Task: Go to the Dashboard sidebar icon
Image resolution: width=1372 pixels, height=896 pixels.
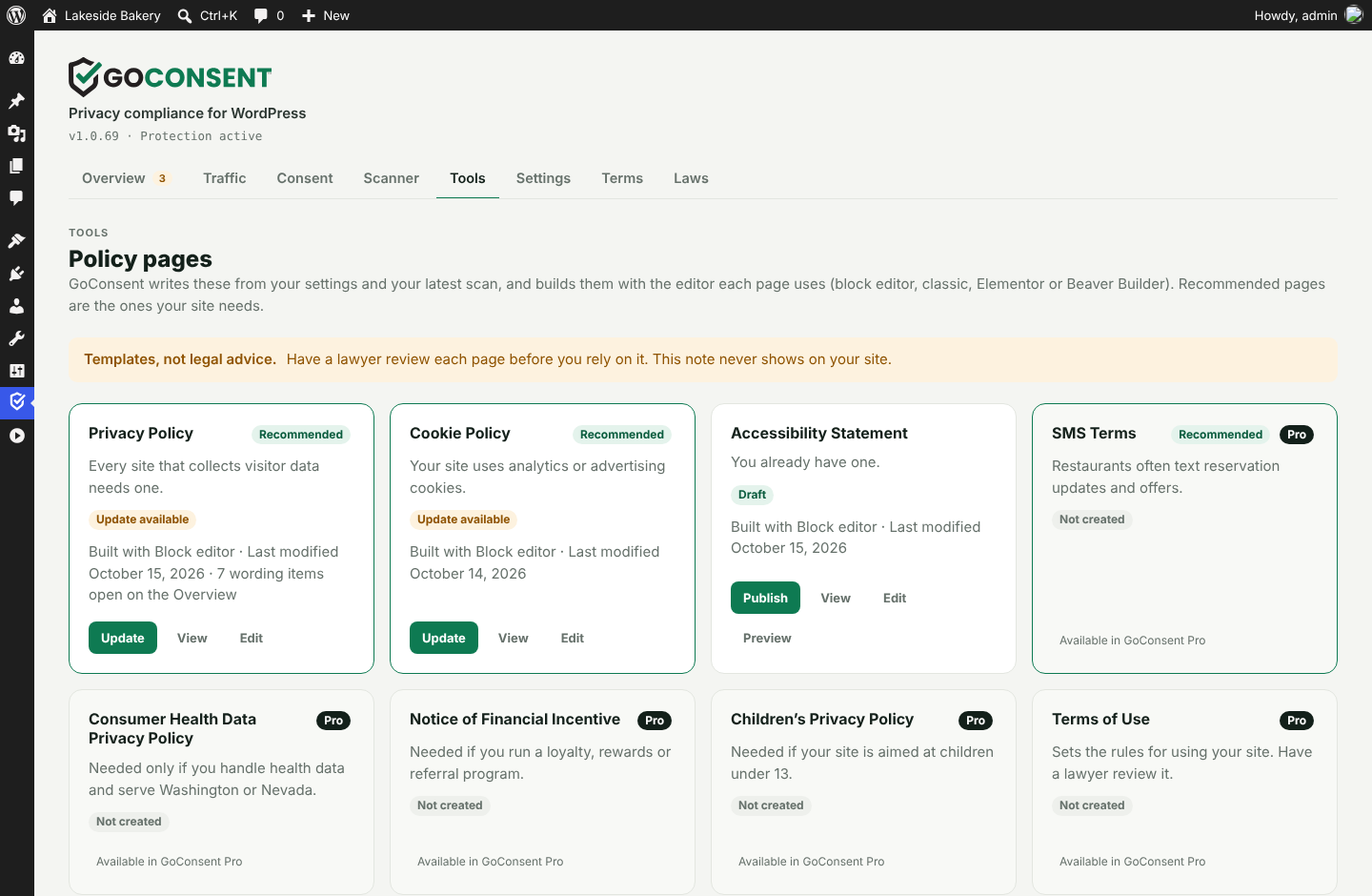Action: [16, 58]
